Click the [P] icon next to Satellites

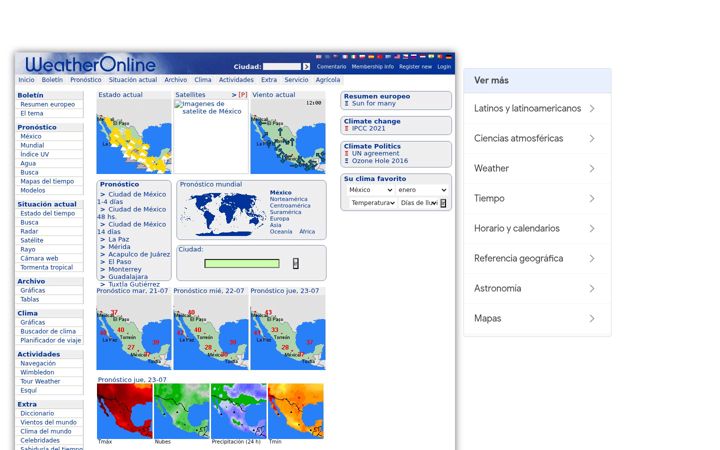tap(243, 95)
